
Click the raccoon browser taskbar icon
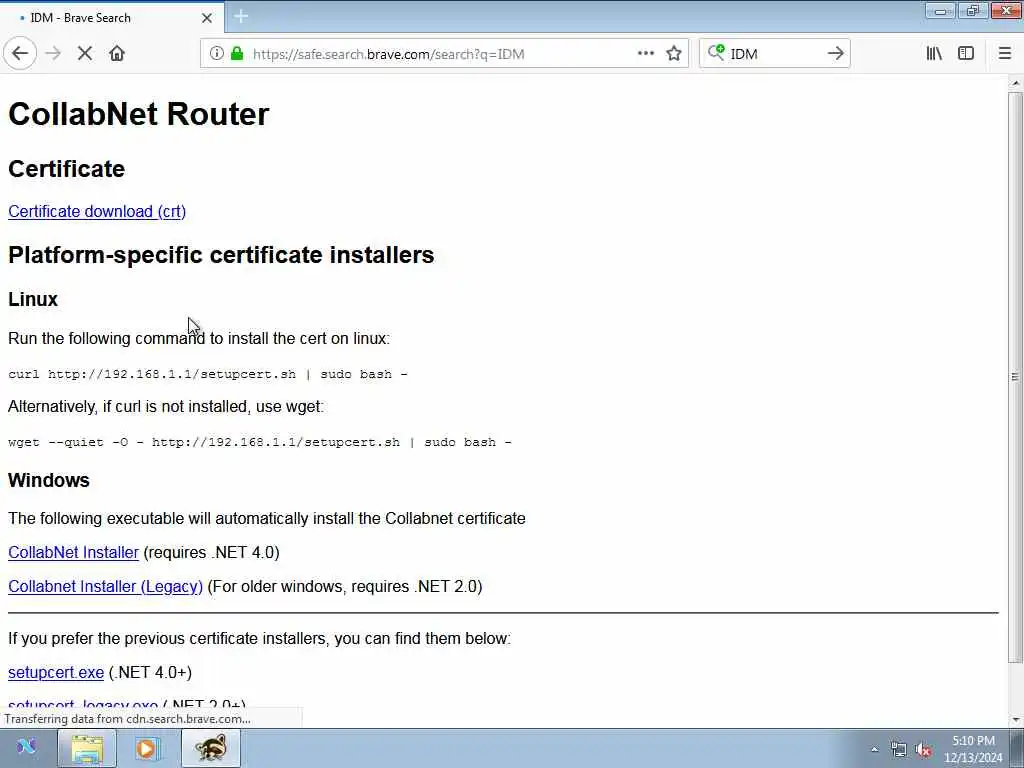click(x=210, y=748)
